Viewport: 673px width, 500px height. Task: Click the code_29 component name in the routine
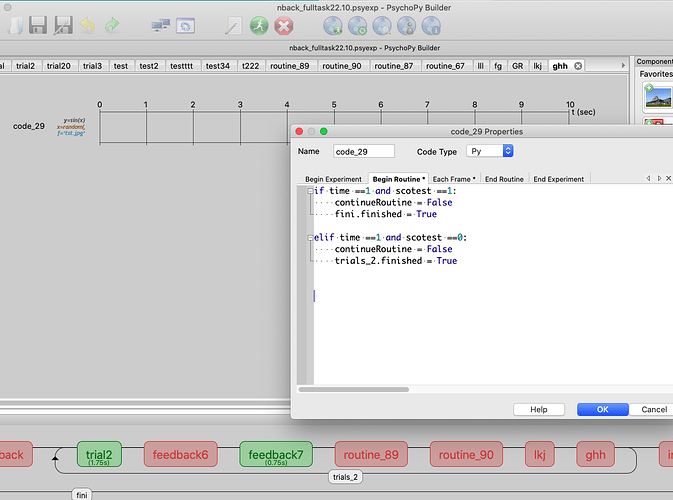pyautogui.click(x=29, y=126)
